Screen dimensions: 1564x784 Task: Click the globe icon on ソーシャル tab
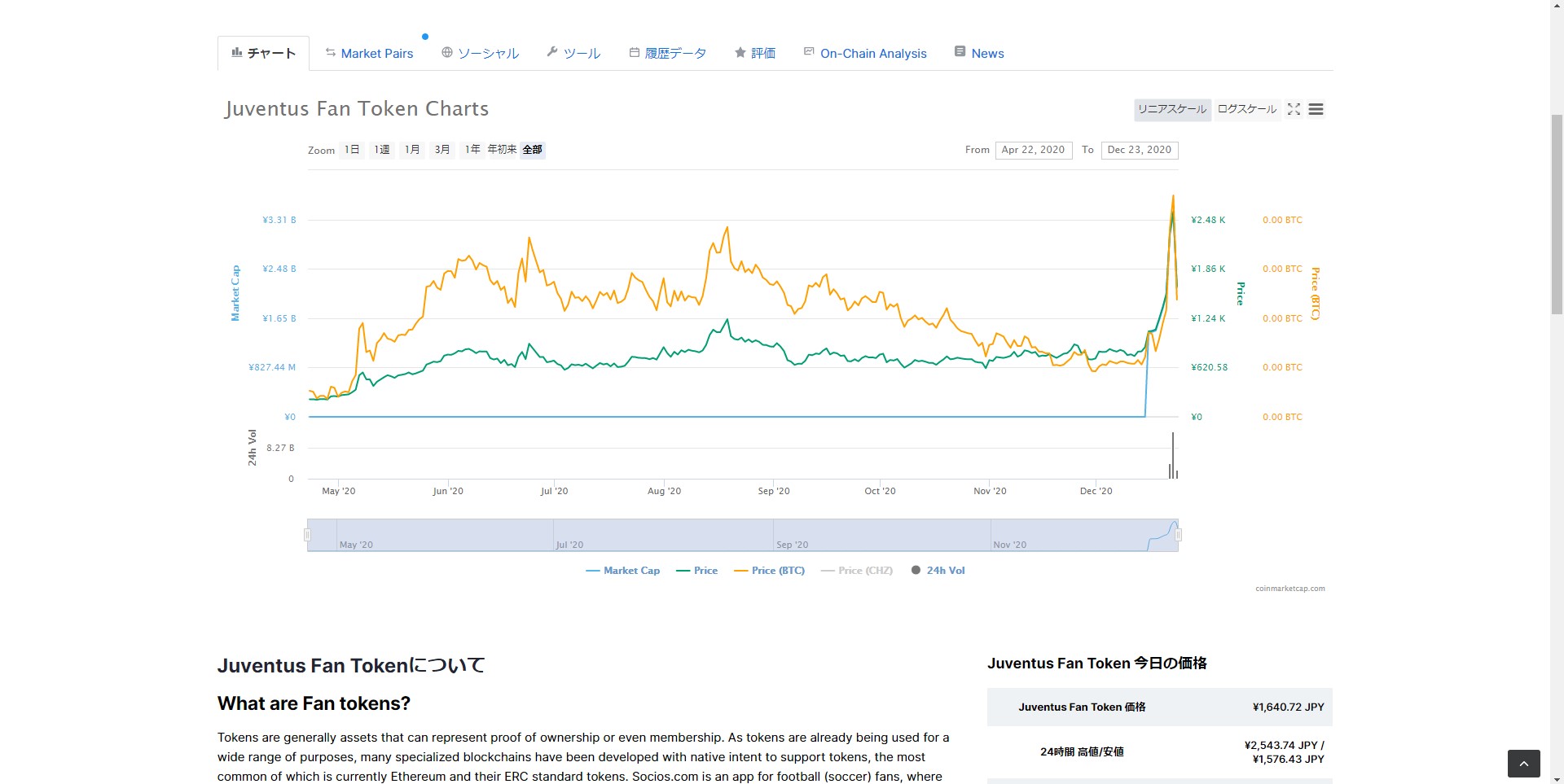coord(446,53)
